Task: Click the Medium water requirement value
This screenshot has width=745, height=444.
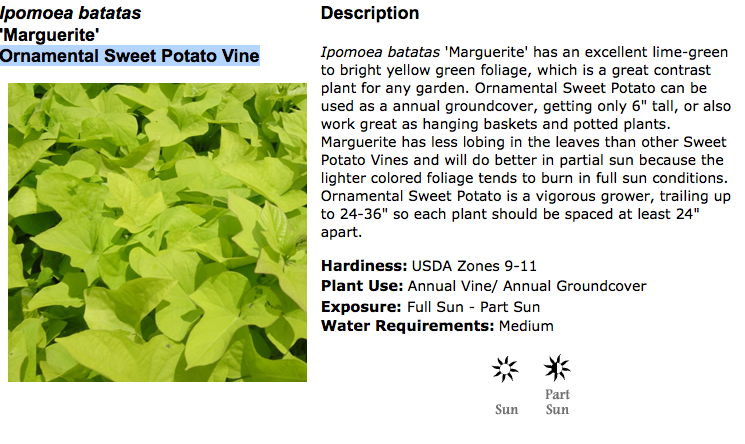Action: click(526, 326)
